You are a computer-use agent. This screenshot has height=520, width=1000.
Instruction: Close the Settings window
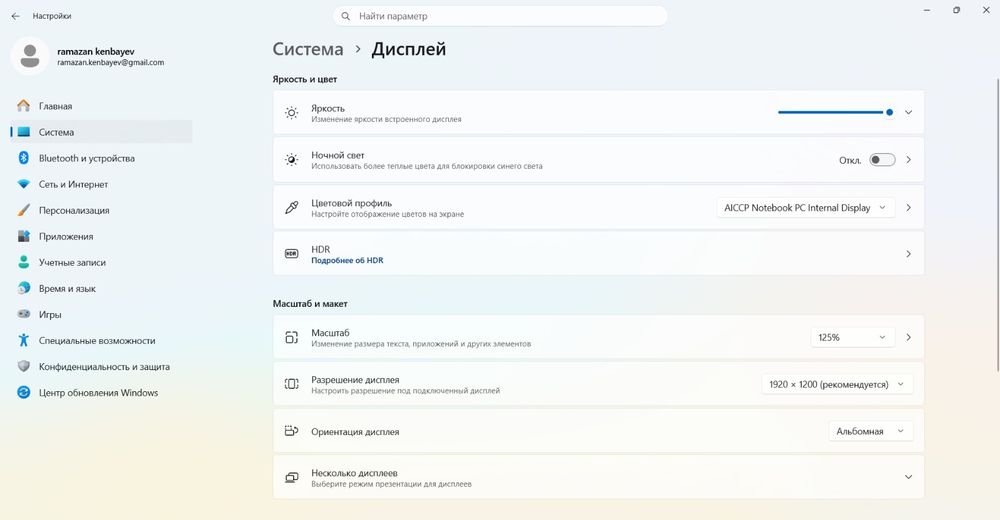pos(986,10)
